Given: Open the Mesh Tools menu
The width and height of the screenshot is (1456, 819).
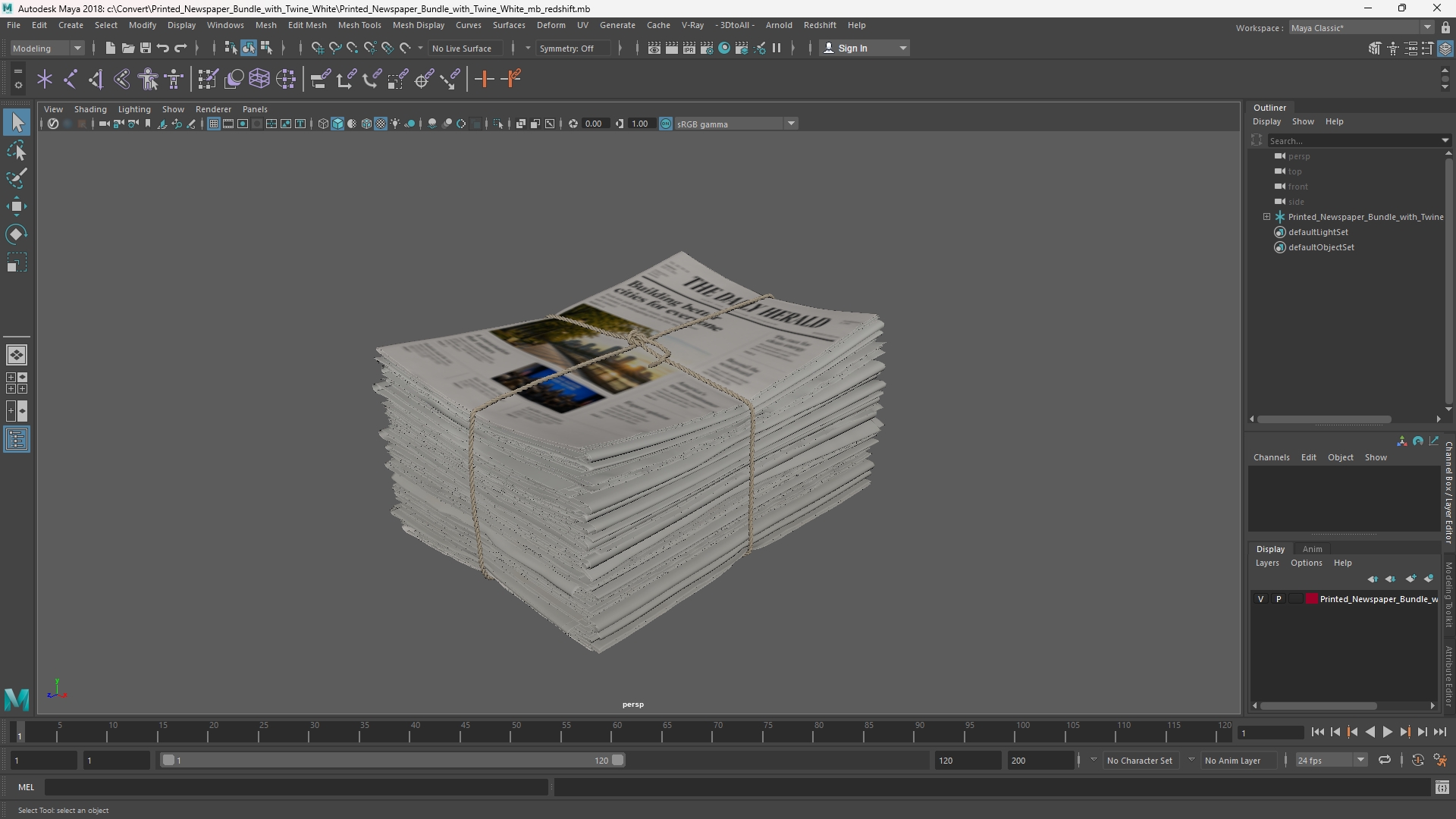Looking at the screenshot, I should (x=359, y=25).
